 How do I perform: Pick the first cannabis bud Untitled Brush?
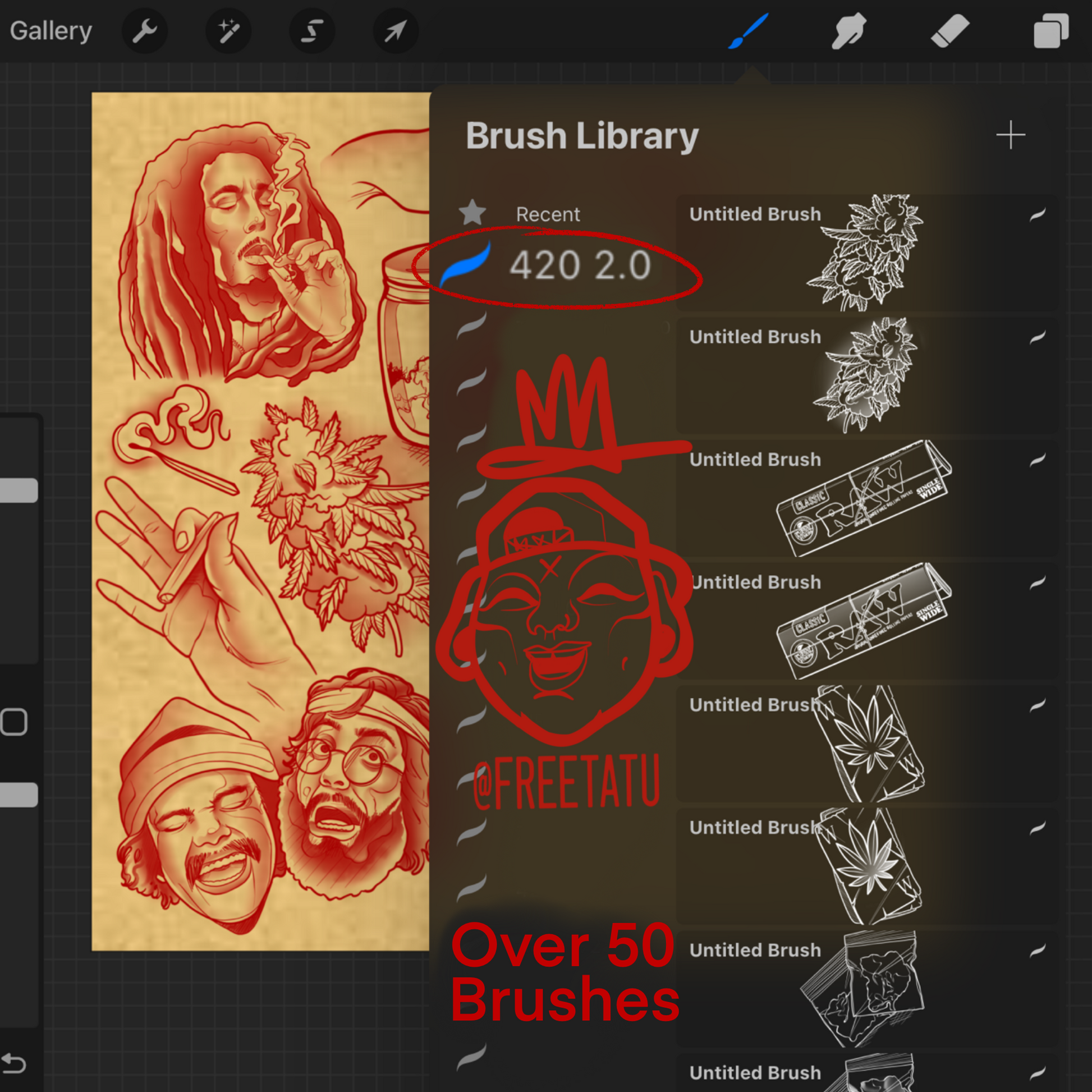pos(865,253)
